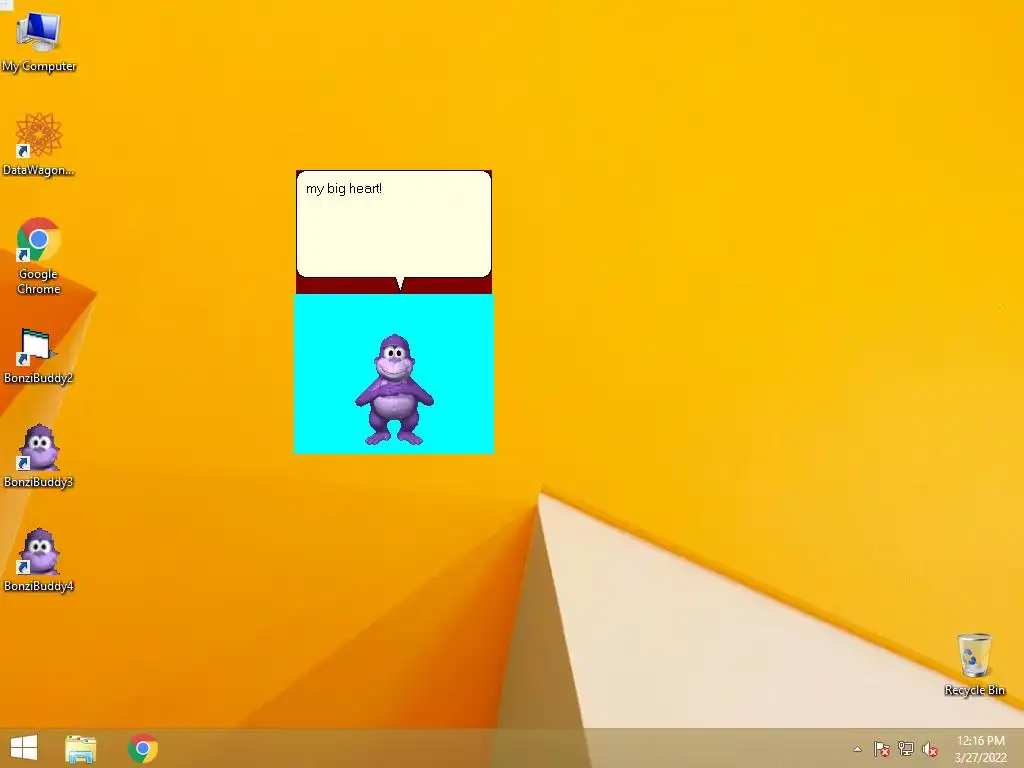Image resolution: width=1024 pixels, height=768 pixels.
Task: Open the taskbar clock showing 12:16 PM
Action: click(980, 749)
